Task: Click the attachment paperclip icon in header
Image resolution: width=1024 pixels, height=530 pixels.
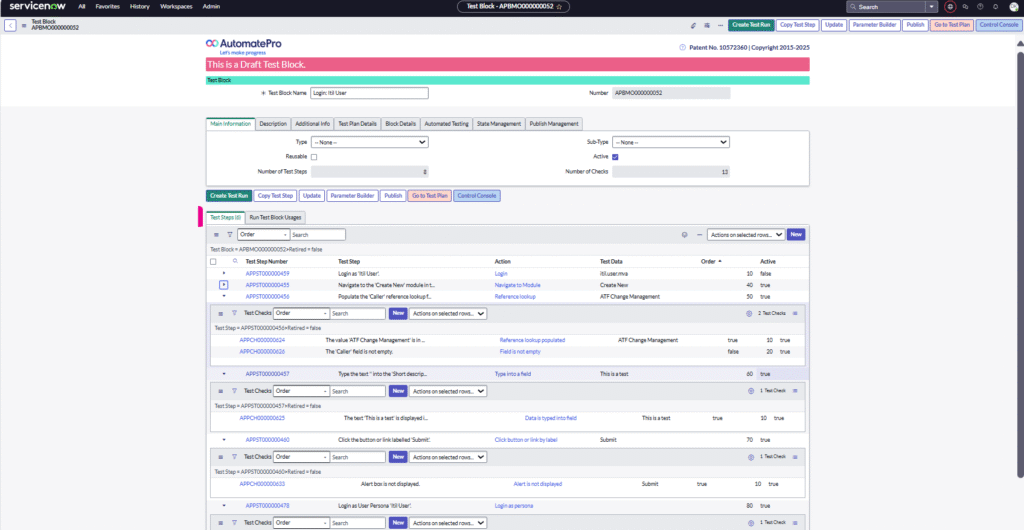Action: click(694, 25)
